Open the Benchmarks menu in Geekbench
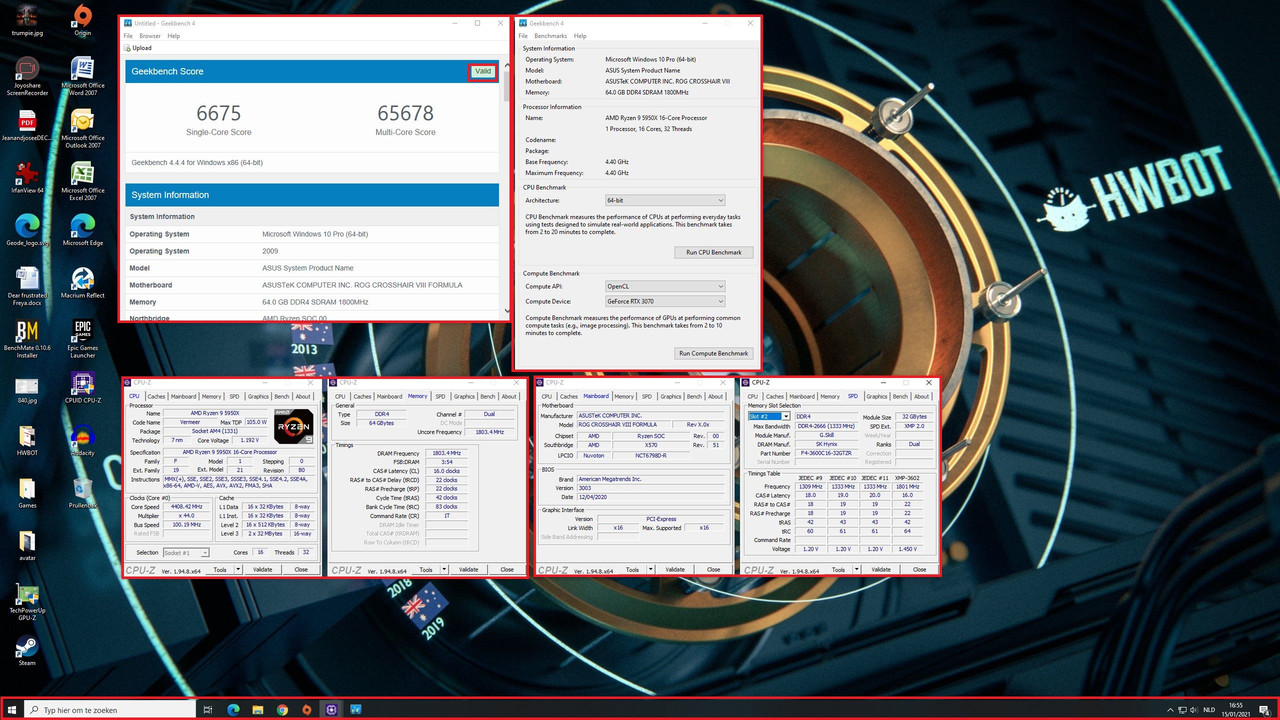 pyautogui.click(x=551, y=36)
